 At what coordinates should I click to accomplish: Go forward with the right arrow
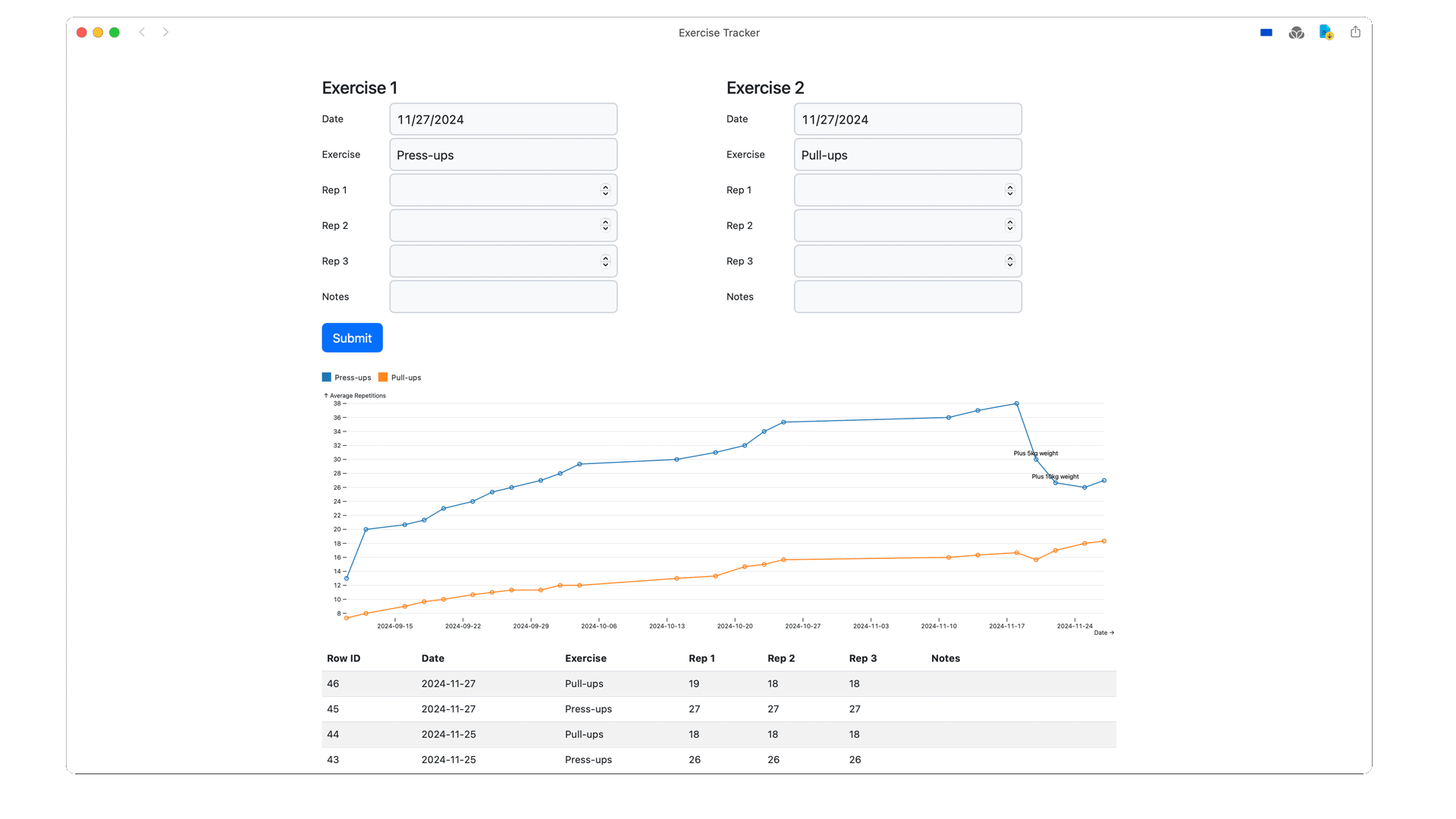tap(165, 32)
